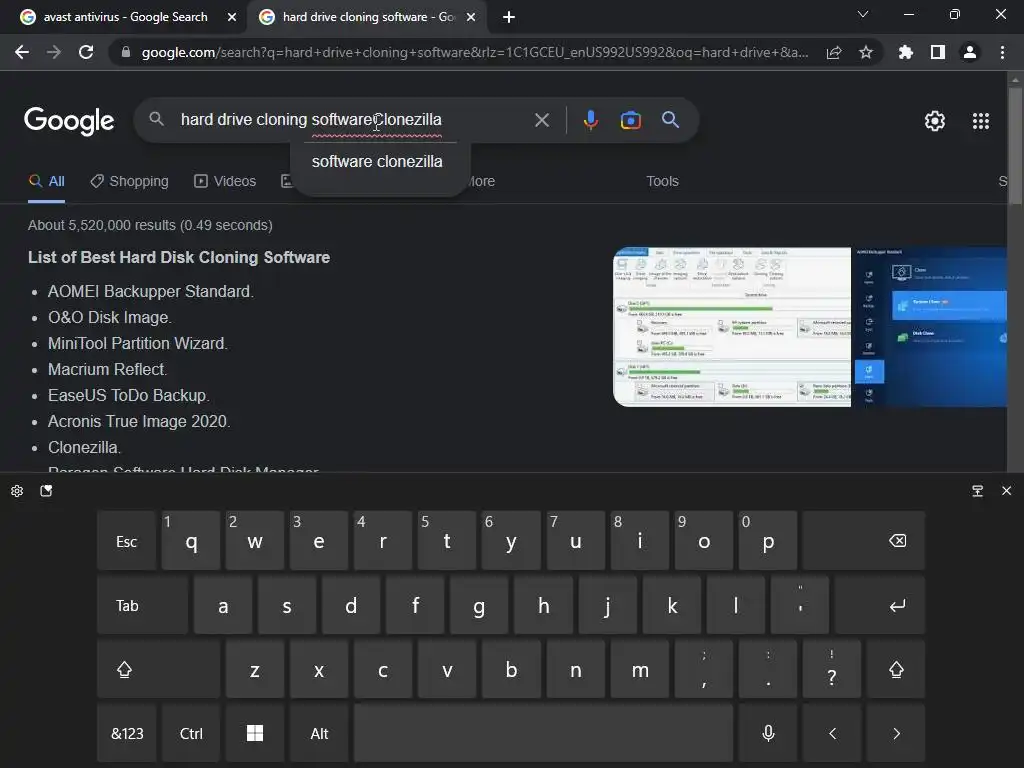Tap the space bar
Screen dimensions: 1024x768
pyautogui.click(x=543, y=734)
